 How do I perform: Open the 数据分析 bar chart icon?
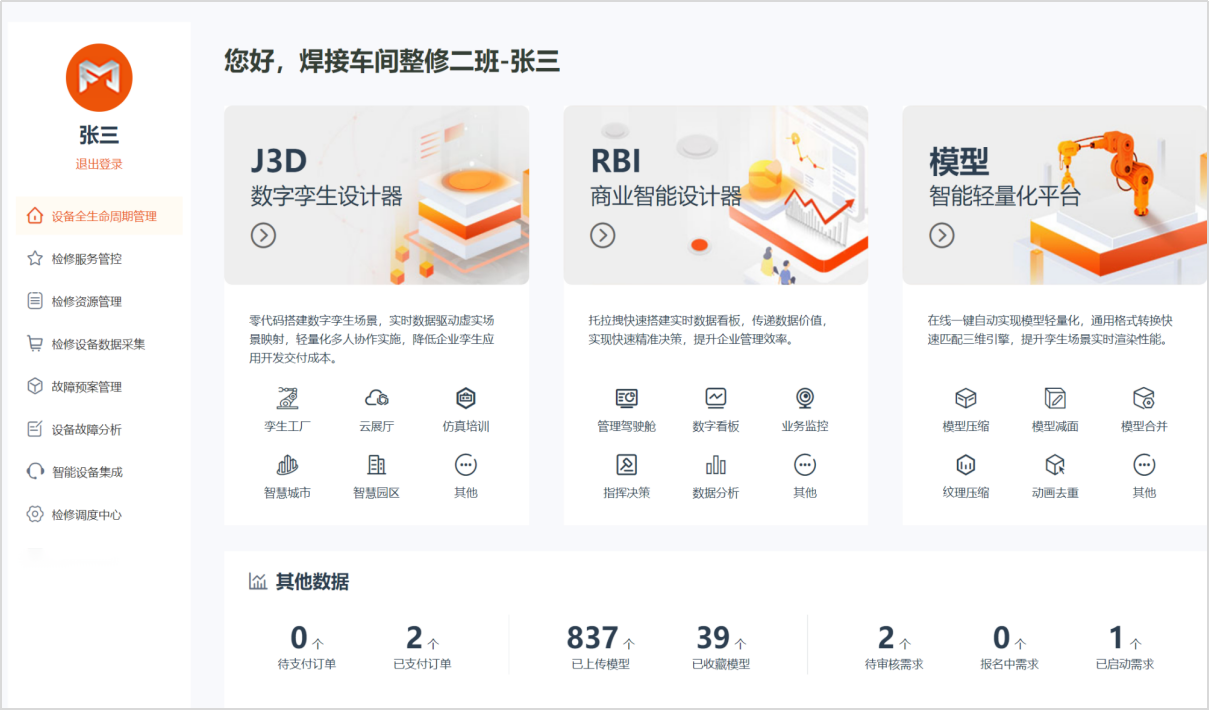[715, 465]
